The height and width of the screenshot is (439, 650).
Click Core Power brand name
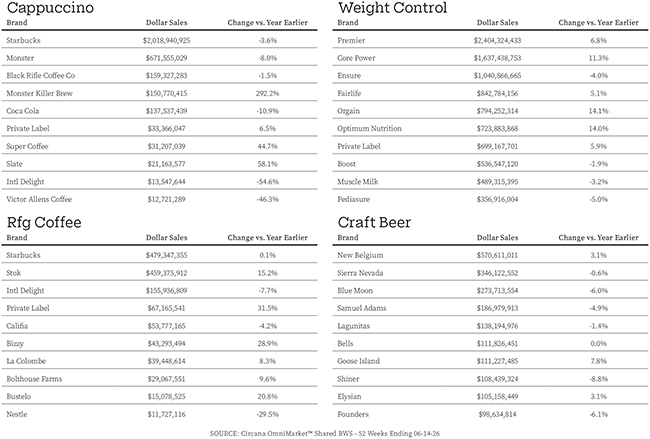[x=356, y=58]
